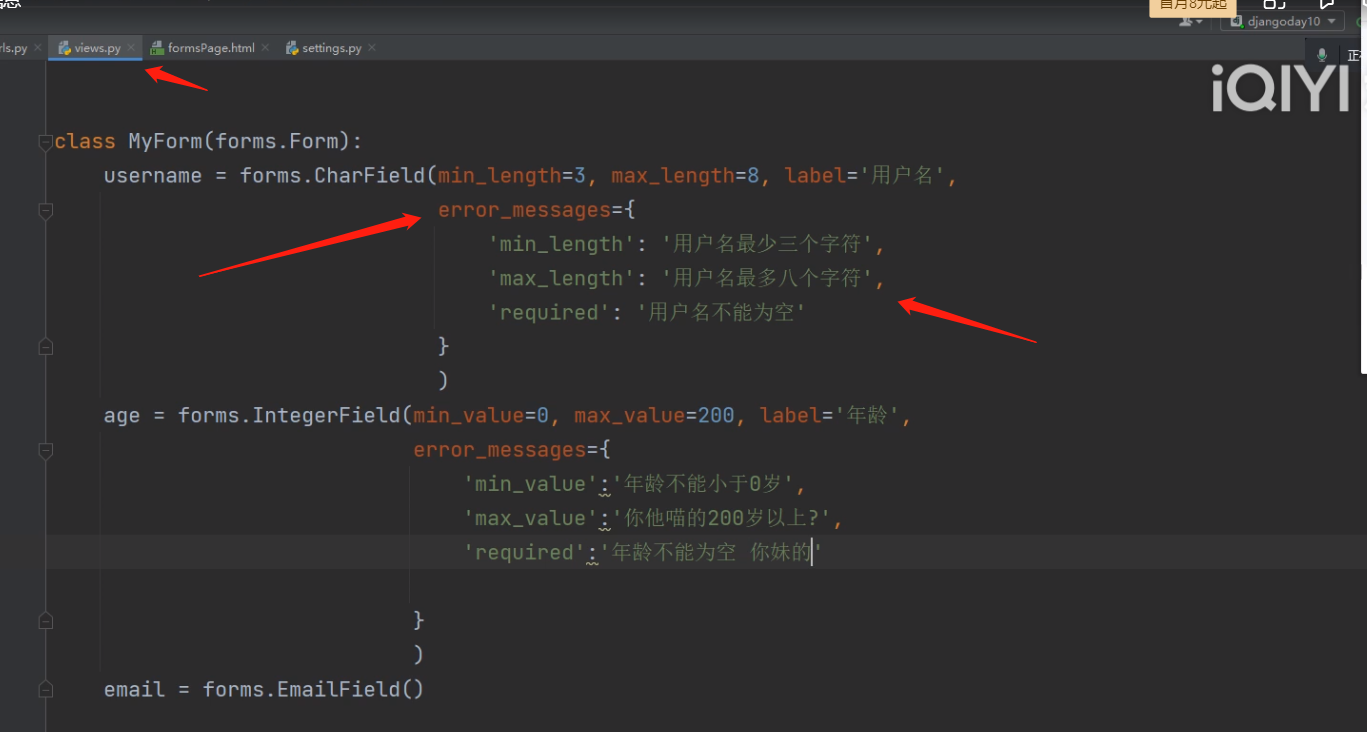The width and height of the screenshot is (1367, 732).
Task: Click 'forms.IntegerField' in the age line
Action: click(x=289, y=416)
